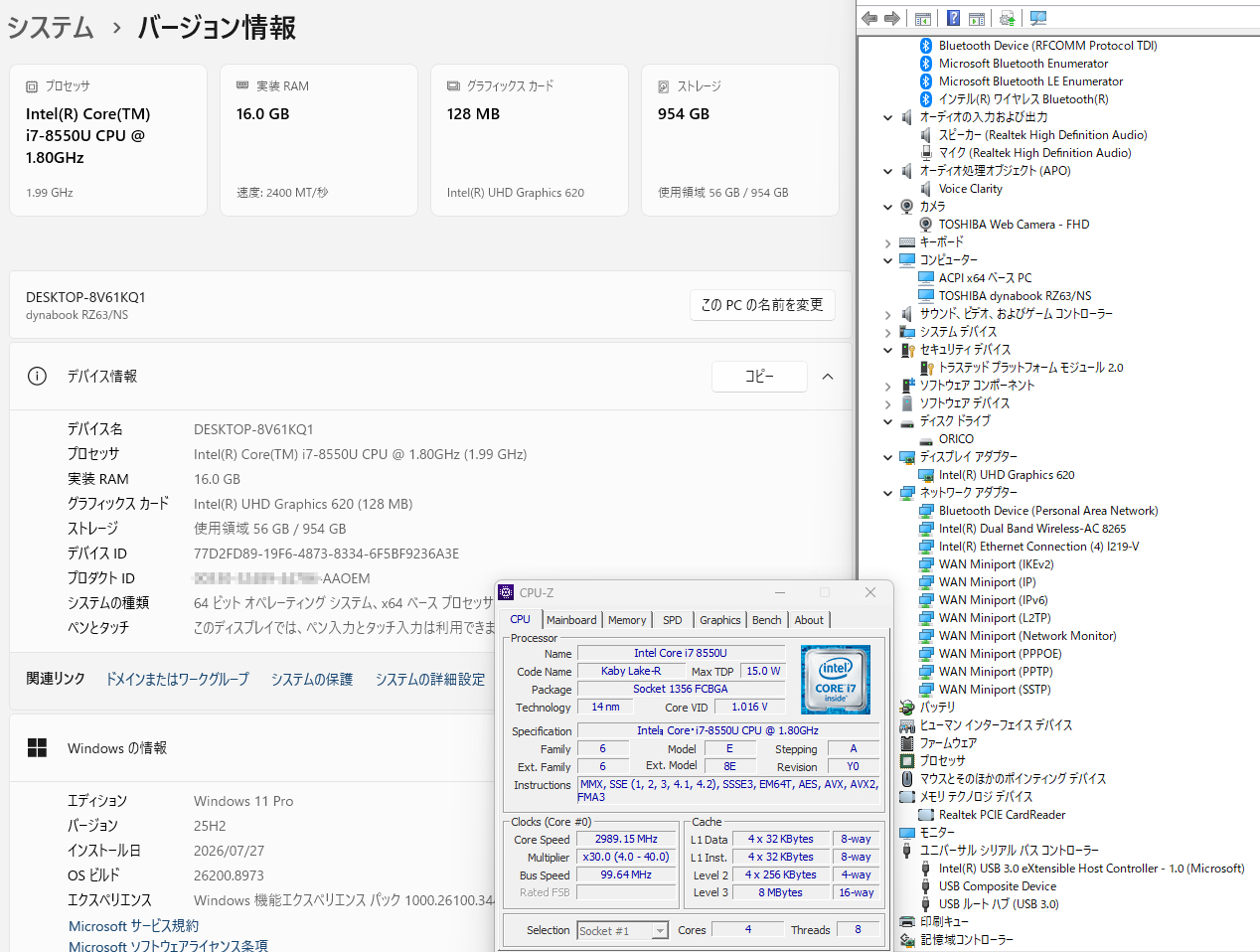1260x952 pixels.
Task: Click the Back arrow in Device Manager toolbar
Action: coord(869,18)
